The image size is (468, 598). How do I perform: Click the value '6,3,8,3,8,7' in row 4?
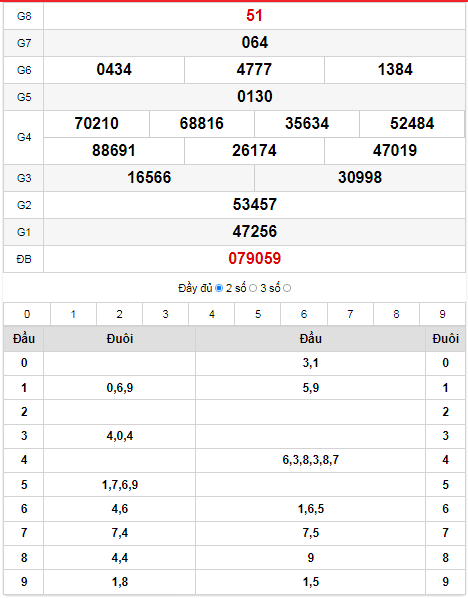[x=310, y=460]
